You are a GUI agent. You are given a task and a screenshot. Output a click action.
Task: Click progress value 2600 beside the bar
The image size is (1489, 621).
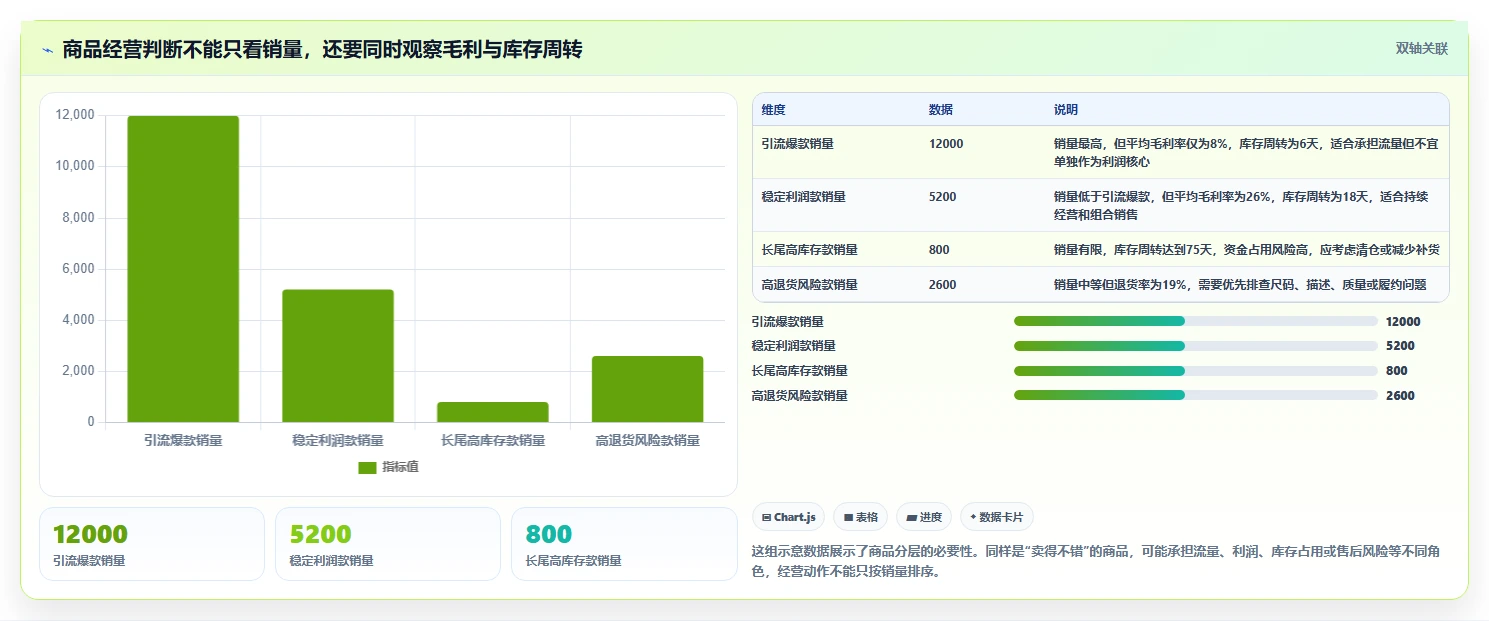(x=1400, y=396)
